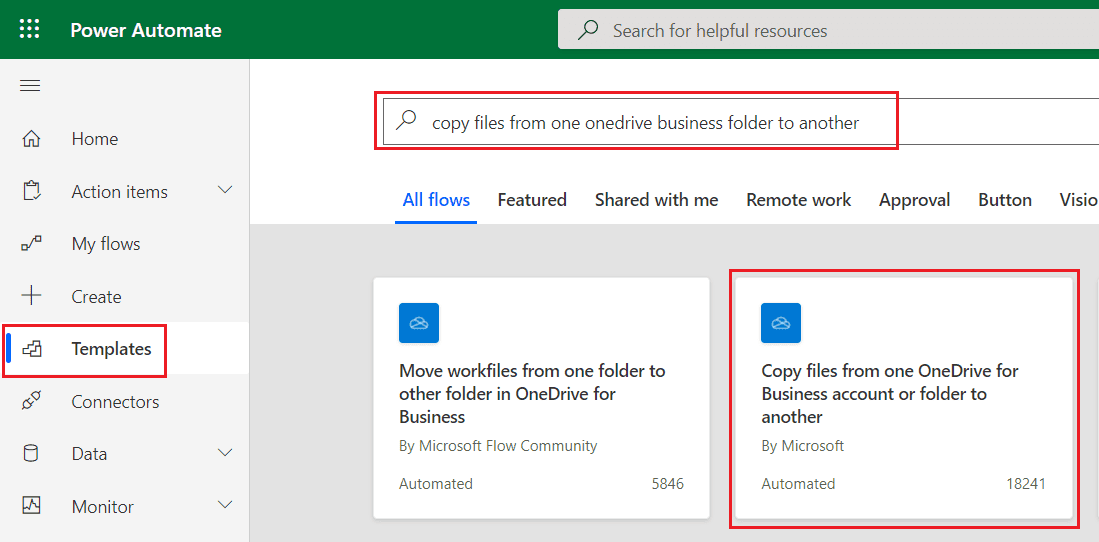Click the Templates icon in sidebar
The height and width of the screenshot is (542, 1099).
[32, 348]
